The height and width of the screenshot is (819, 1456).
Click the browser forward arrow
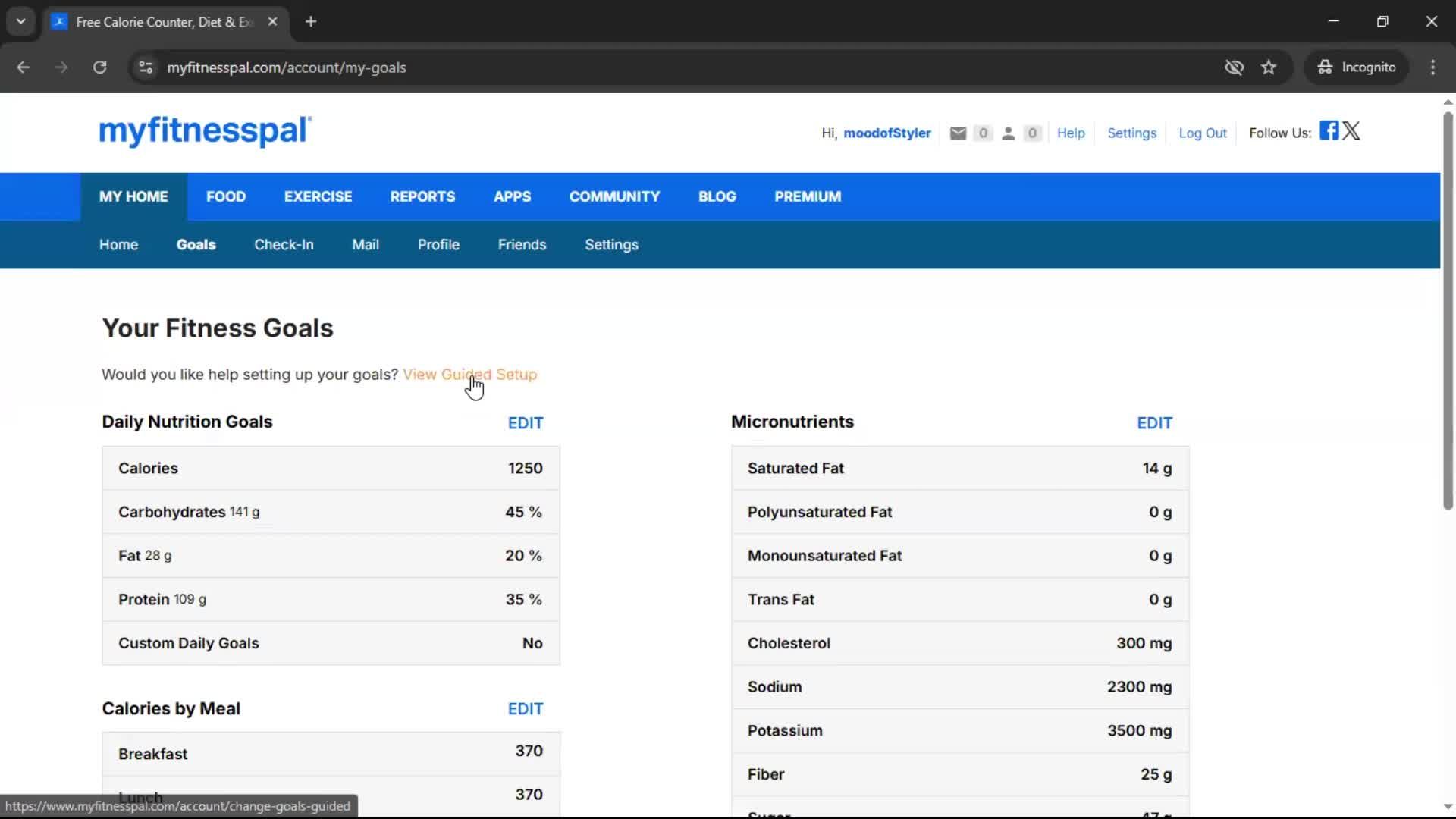coord(61,67)
